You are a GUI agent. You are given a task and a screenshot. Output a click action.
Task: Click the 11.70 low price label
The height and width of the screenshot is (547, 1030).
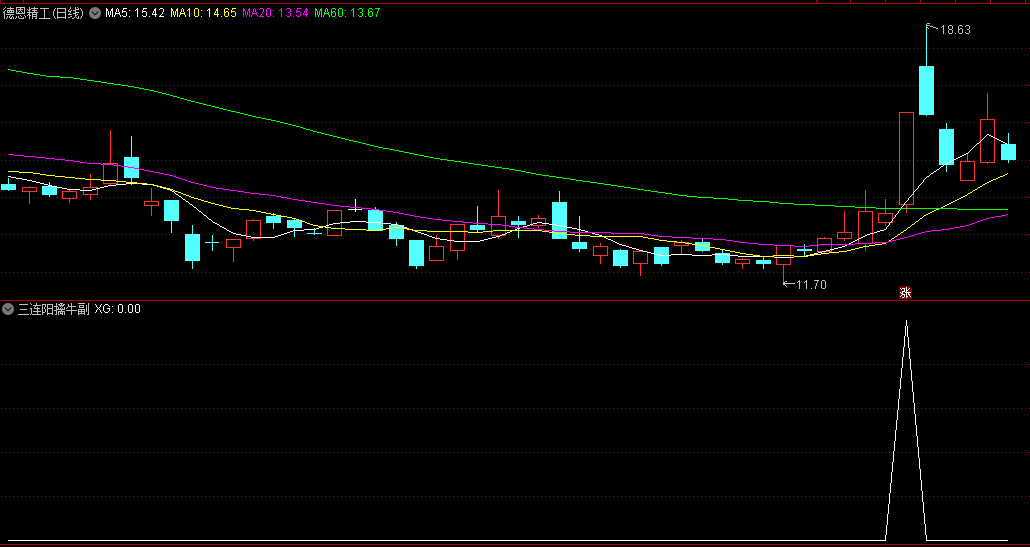(811, 284)
